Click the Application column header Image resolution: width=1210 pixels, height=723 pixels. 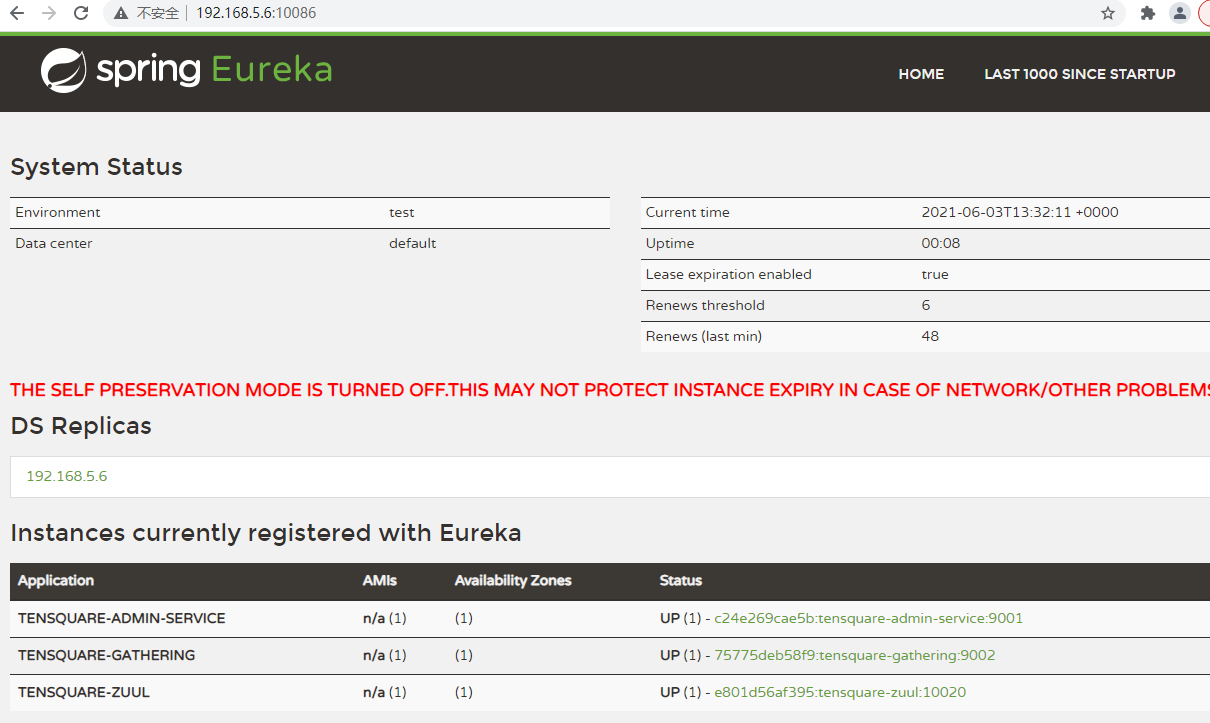point(56,580)
